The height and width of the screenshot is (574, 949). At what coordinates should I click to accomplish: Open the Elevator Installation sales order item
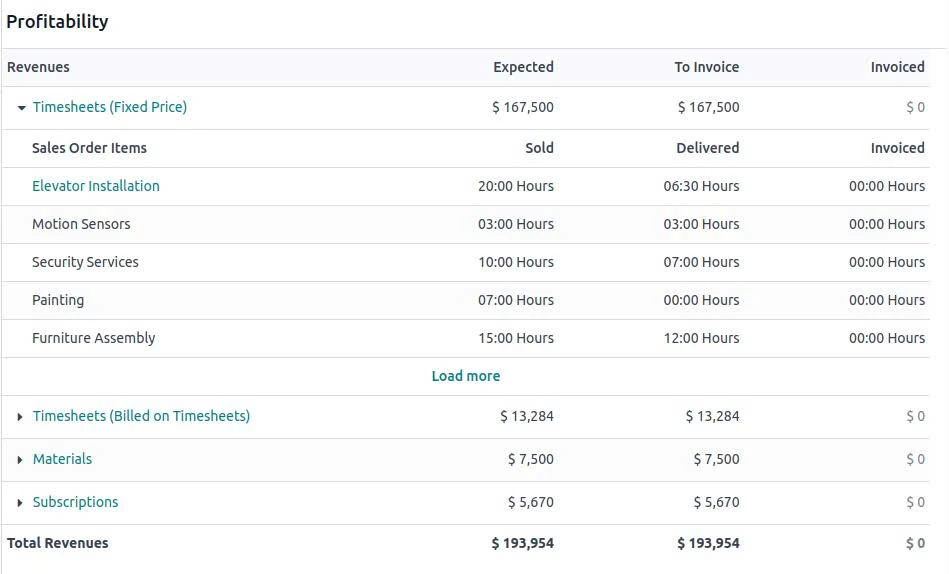click(96, 186)
